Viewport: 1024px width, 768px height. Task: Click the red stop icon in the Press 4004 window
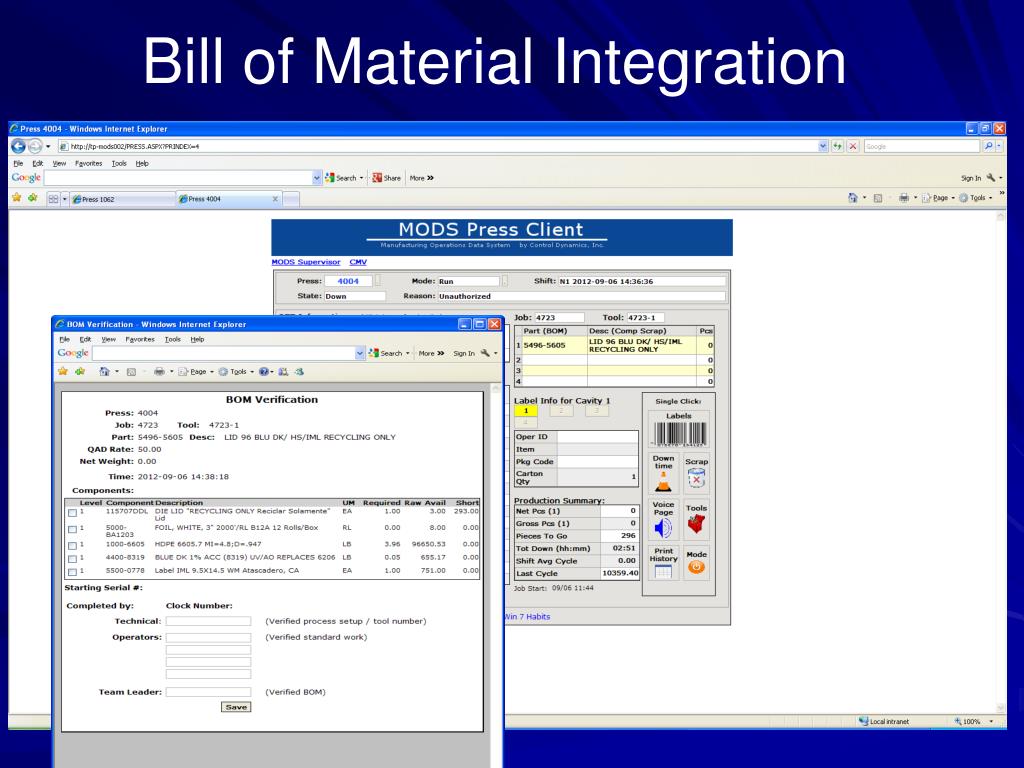pos(852,146)
